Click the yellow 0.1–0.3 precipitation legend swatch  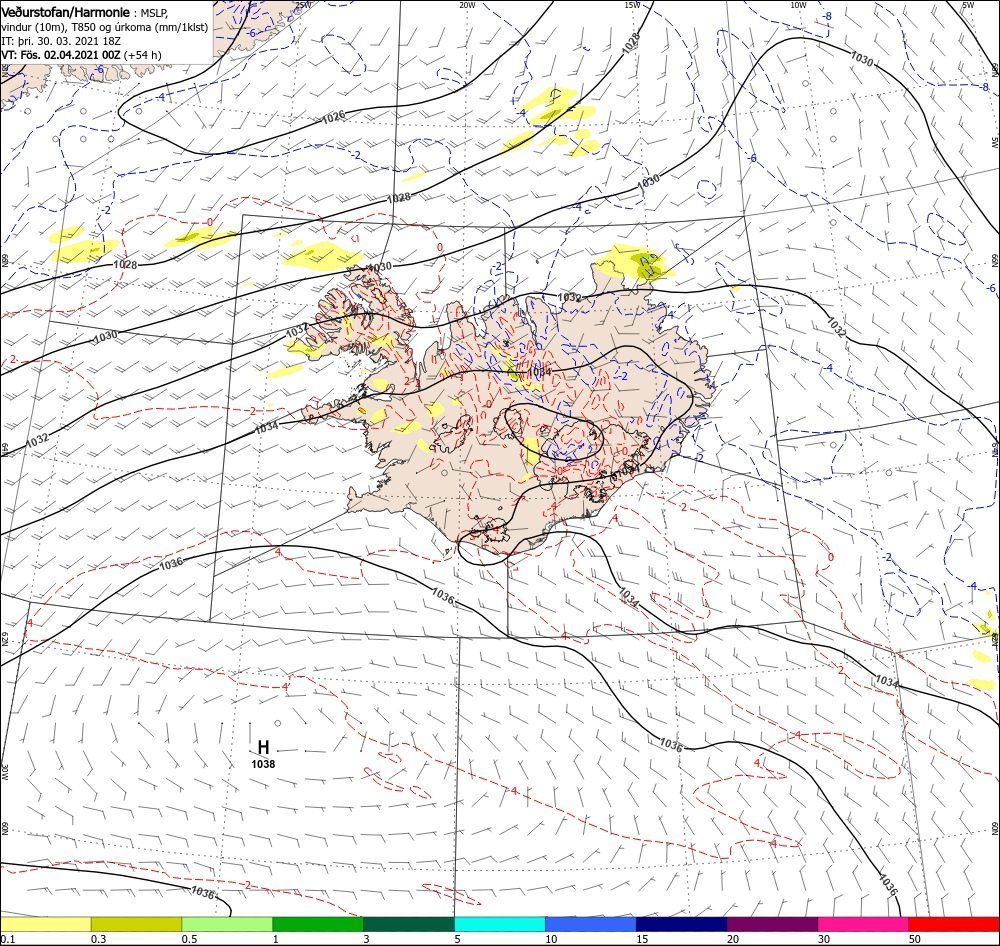[x=45, y=924]
